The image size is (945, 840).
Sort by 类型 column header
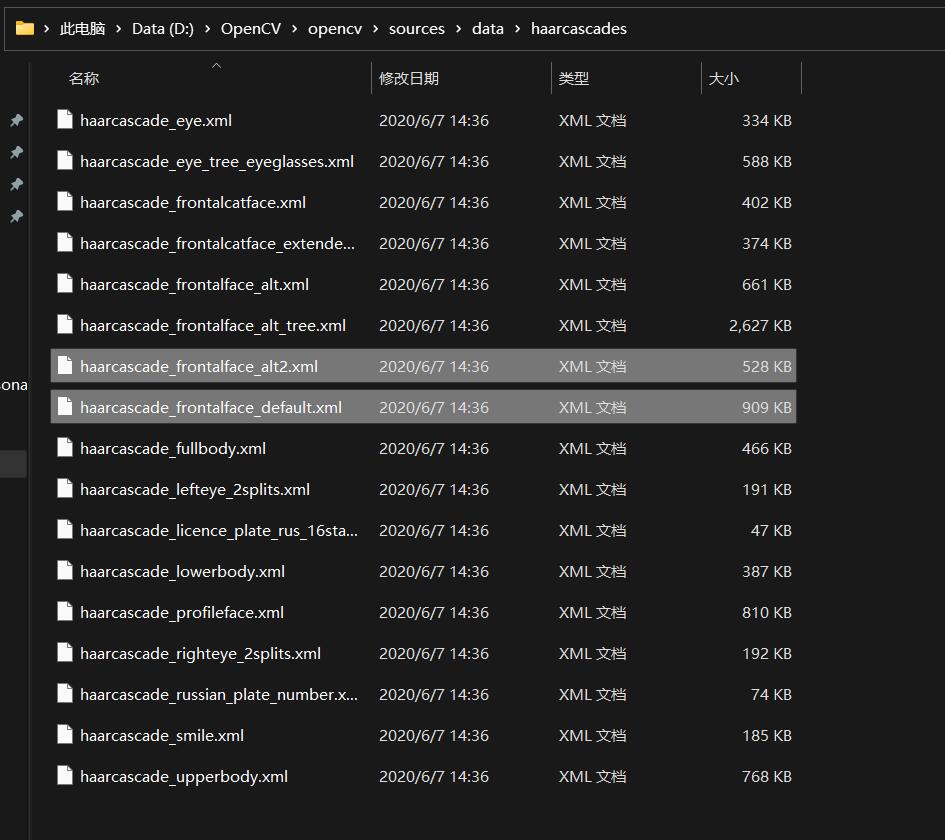(x=573, y=78)
